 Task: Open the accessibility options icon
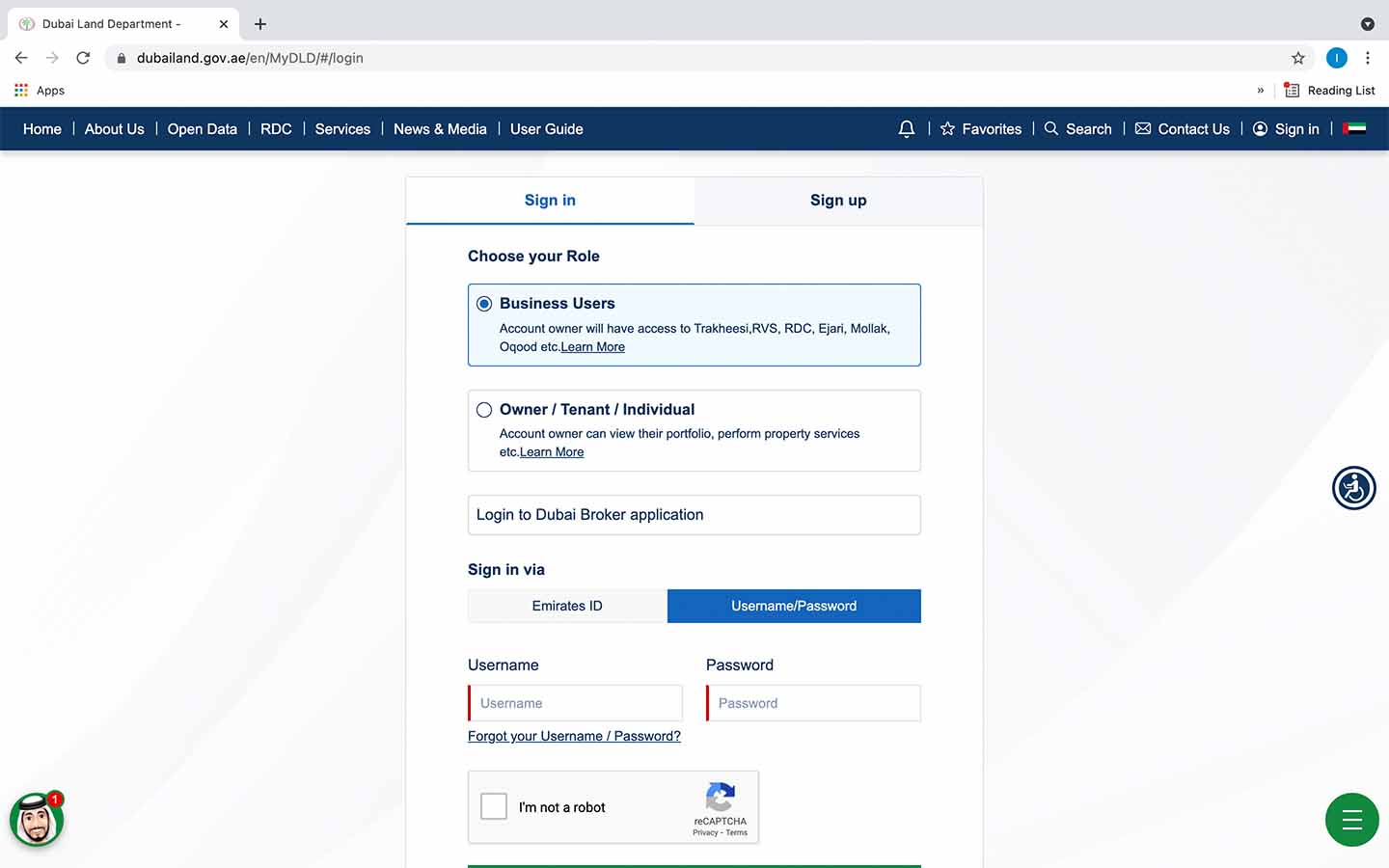pyautogui.click(x=1353, y=488)
